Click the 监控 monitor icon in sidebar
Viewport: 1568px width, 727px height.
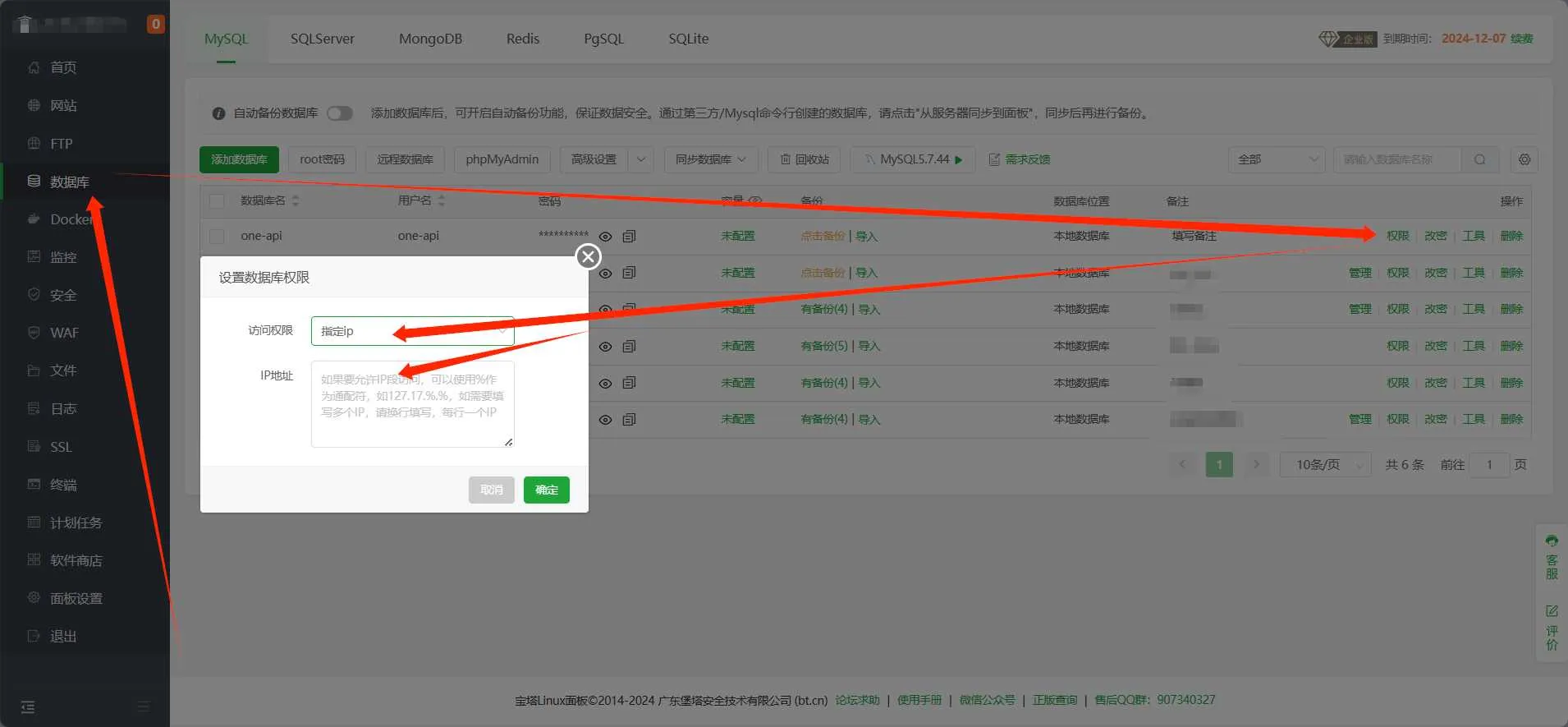[34, 257]
